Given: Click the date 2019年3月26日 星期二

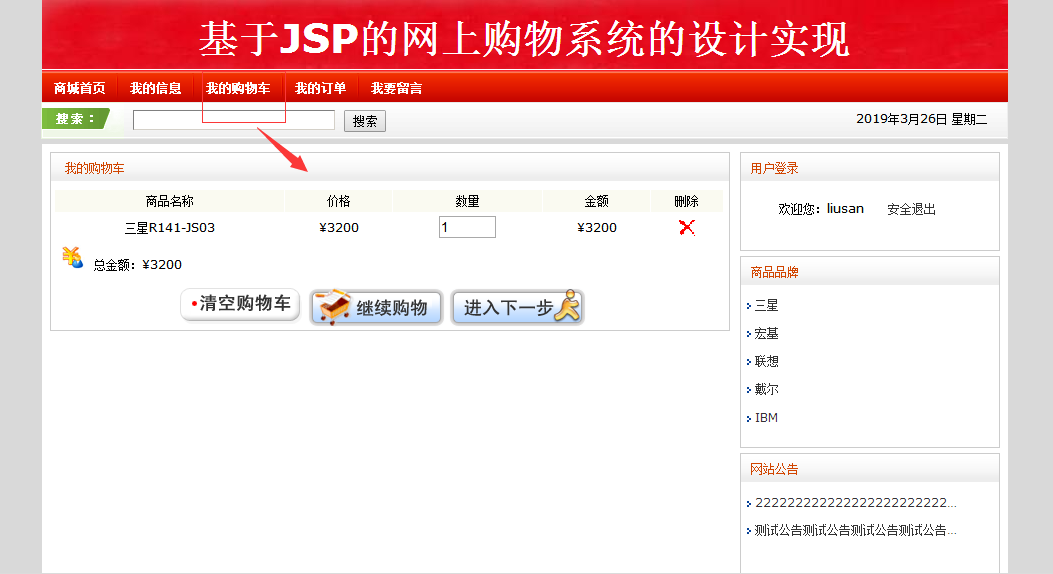Looking at the screenshot, I should [921, 119].
